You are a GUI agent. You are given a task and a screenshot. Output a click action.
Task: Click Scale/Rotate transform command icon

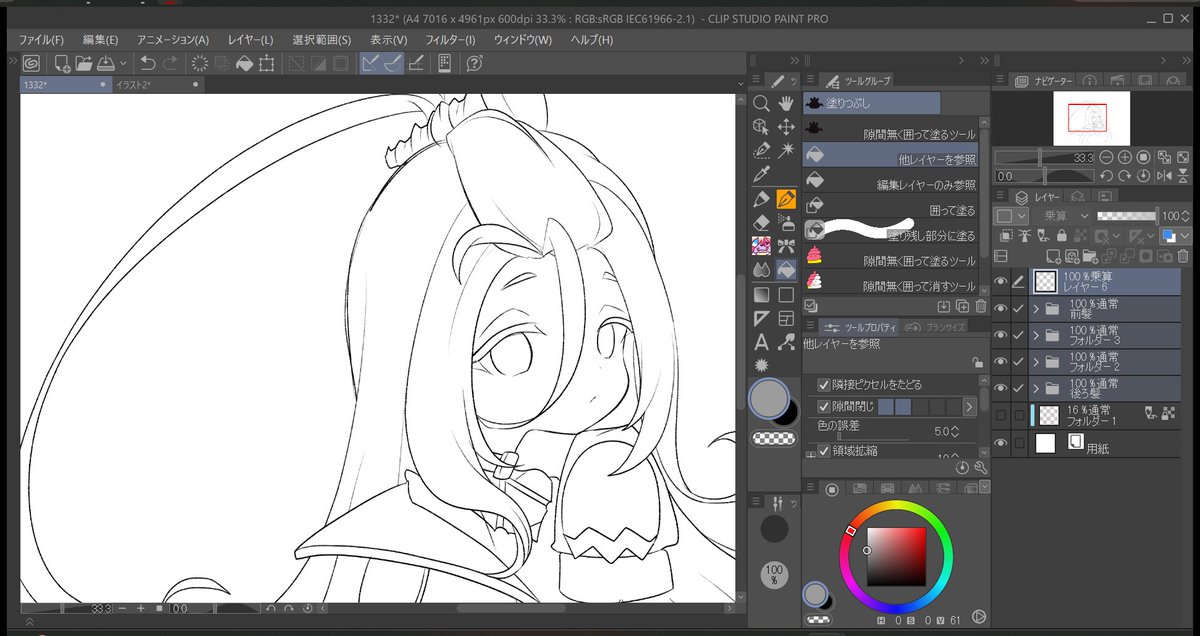[x=267, y=63]
